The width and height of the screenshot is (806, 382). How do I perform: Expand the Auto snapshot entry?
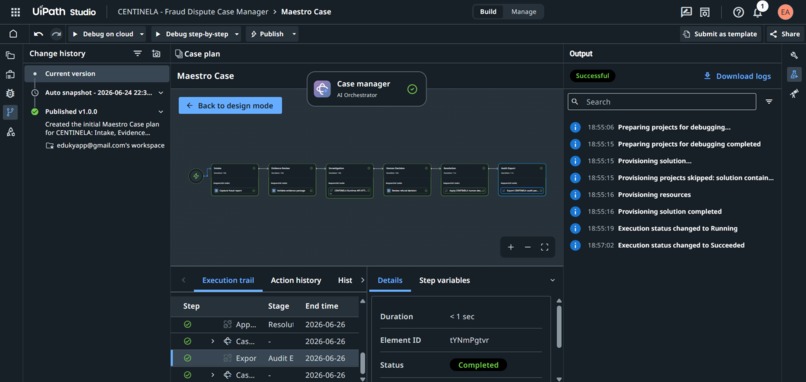161,93
